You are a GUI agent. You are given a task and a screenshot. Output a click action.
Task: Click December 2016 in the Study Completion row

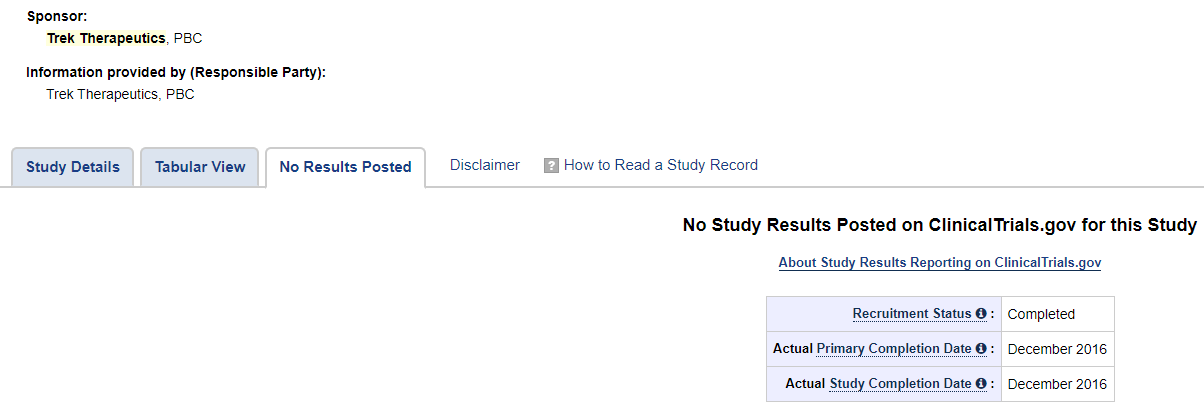click(x=1055, y=384)
